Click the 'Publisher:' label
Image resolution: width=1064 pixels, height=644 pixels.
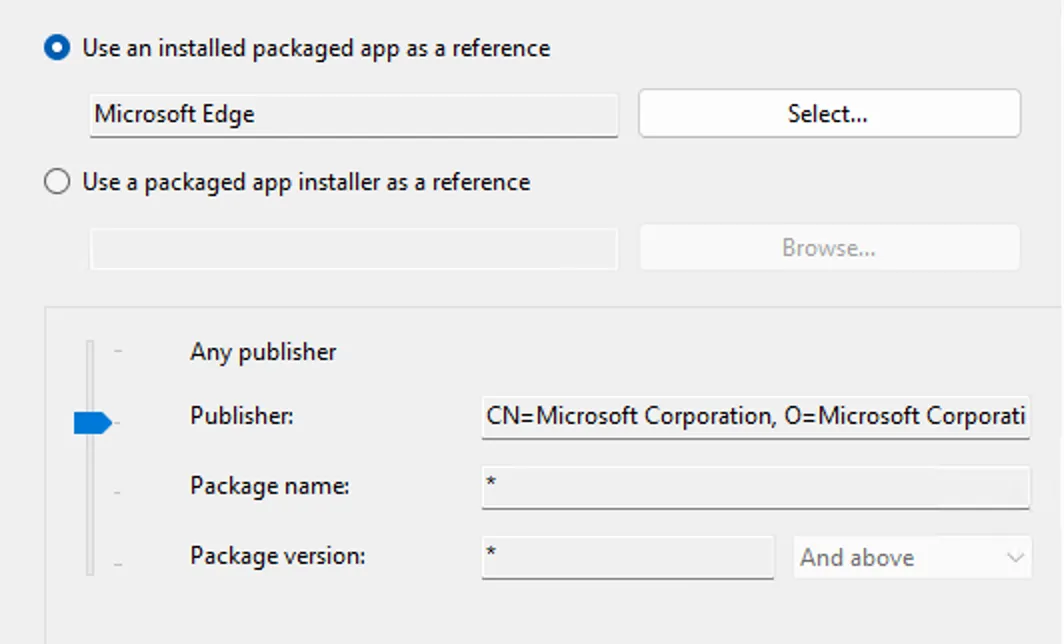(242, 415)
